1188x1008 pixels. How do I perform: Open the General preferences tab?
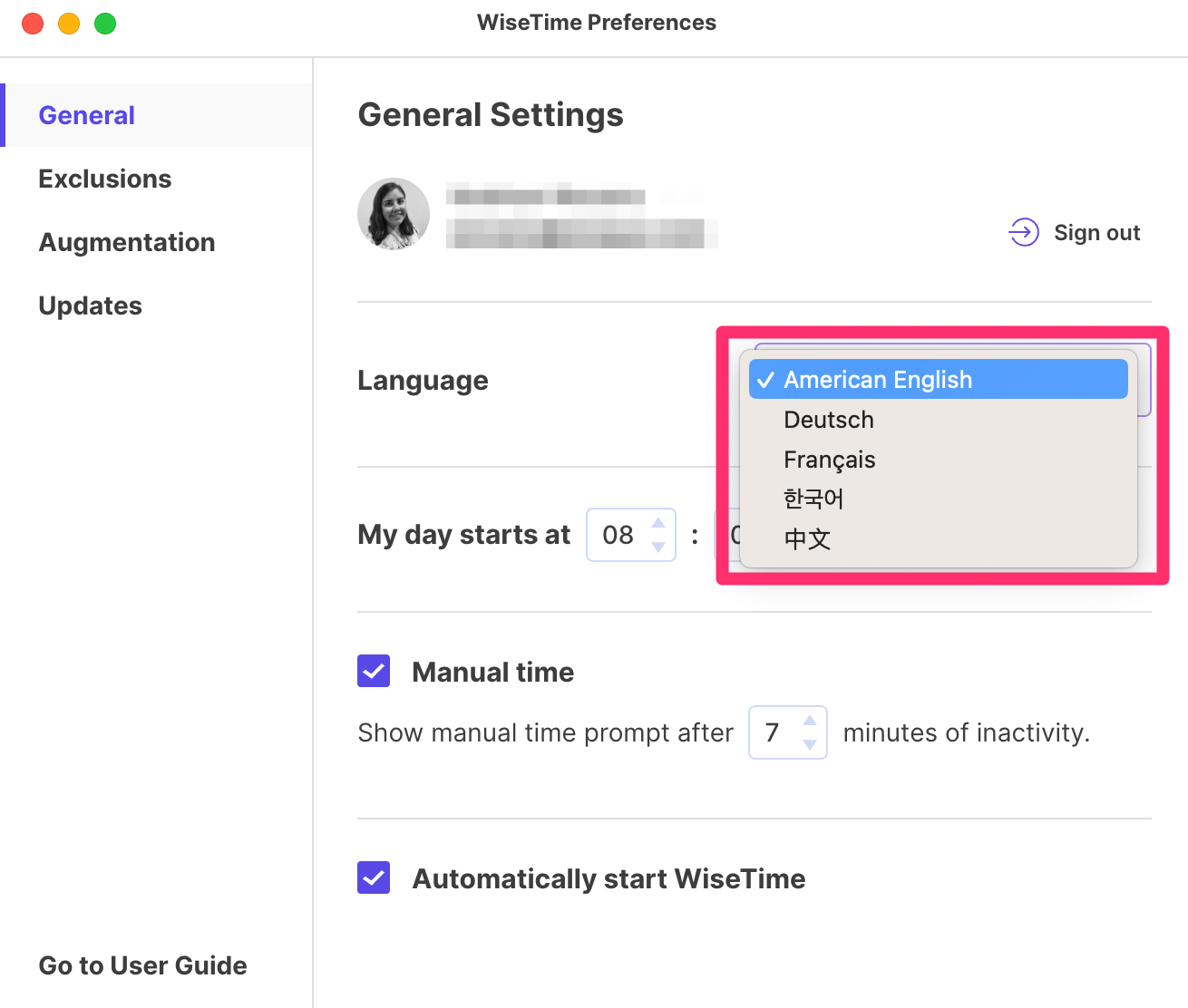(x=158, y=115)
